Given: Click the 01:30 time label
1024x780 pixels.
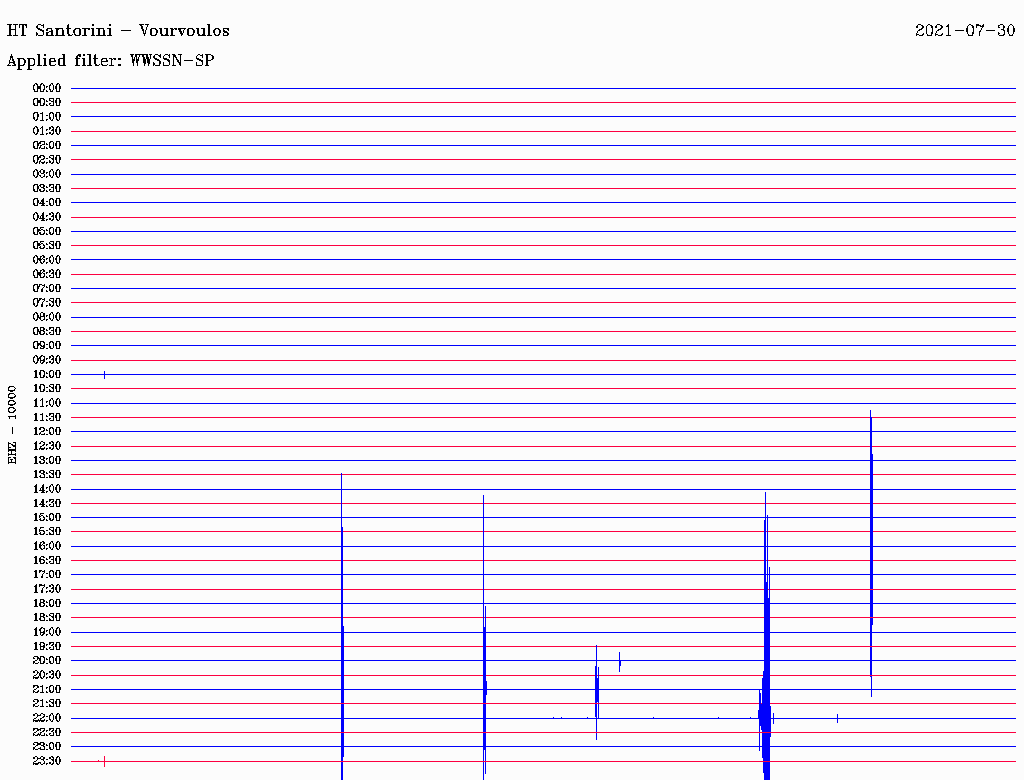Looking at the screenshot, I should pos(47,131).
